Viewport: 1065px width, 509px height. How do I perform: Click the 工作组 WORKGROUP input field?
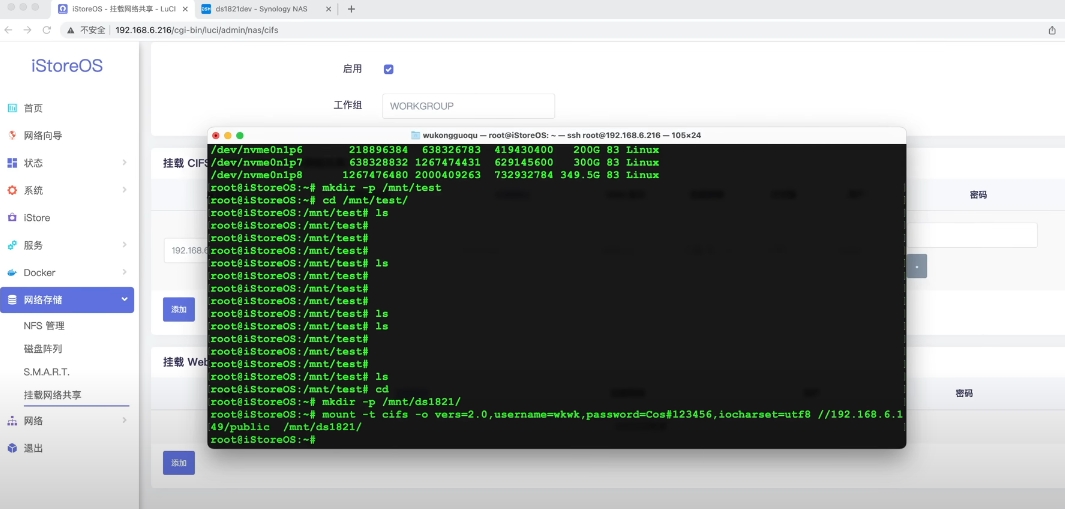469,106
